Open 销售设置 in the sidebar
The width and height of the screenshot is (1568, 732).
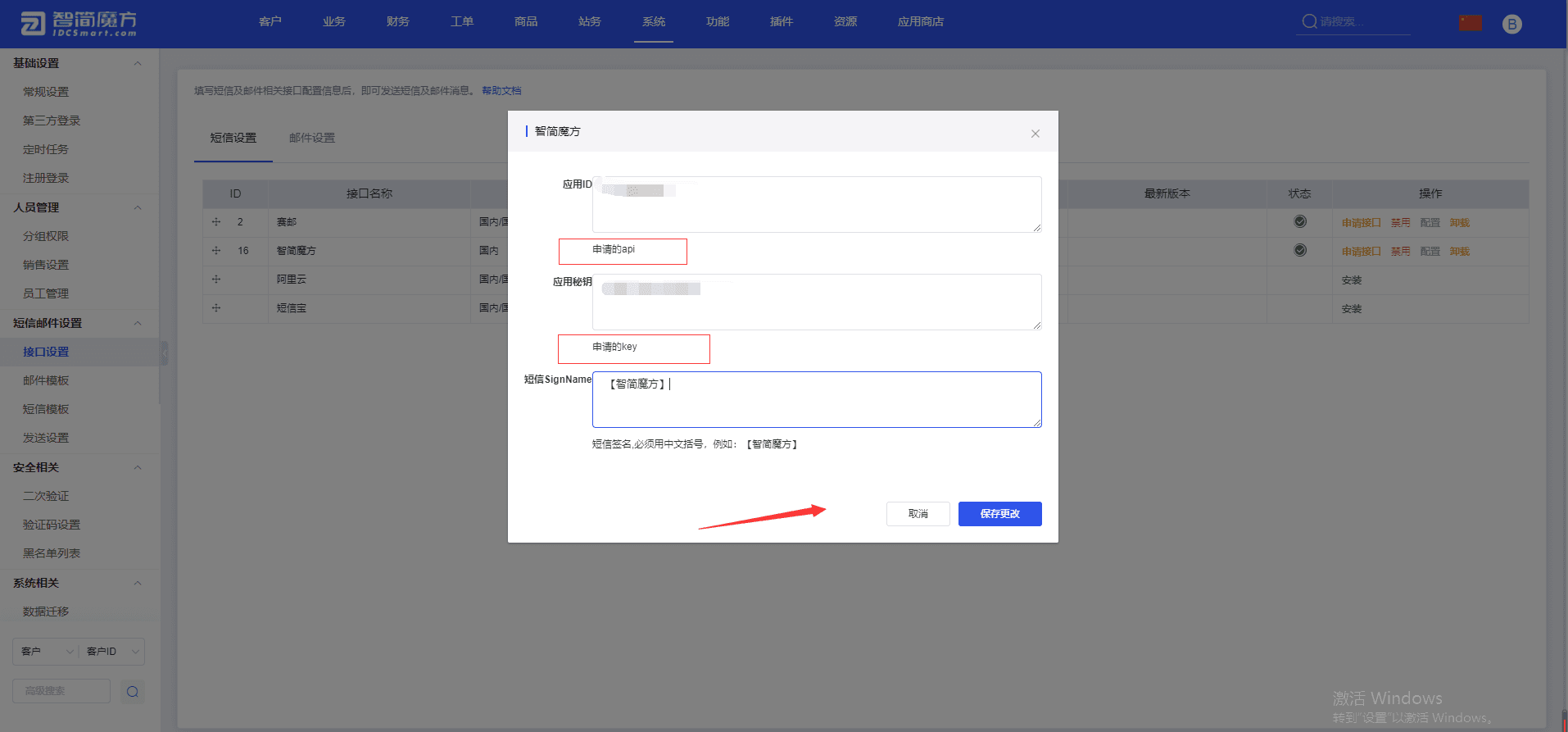(x=46, y=265)
